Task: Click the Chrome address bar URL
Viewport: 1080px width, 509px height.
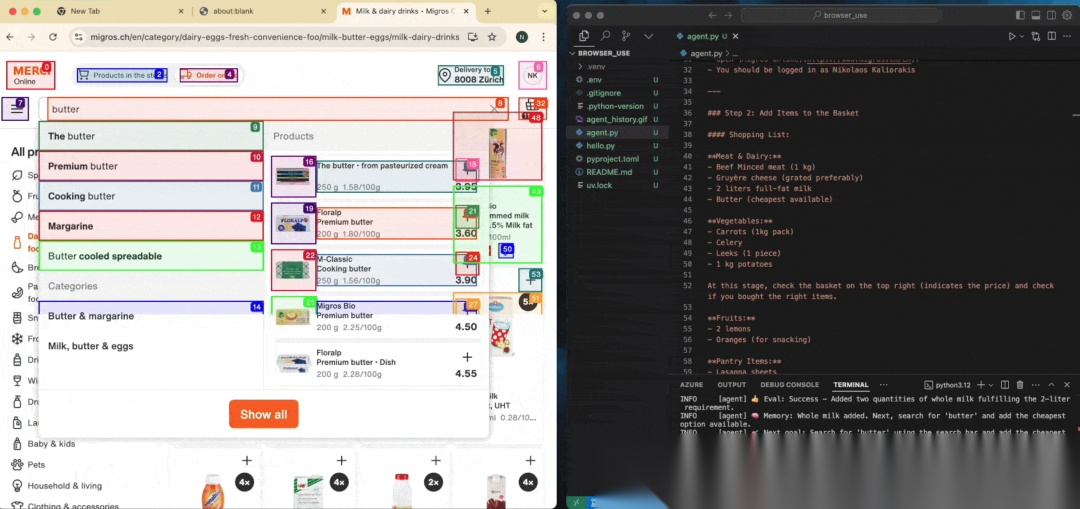Action: coord(276,37)
